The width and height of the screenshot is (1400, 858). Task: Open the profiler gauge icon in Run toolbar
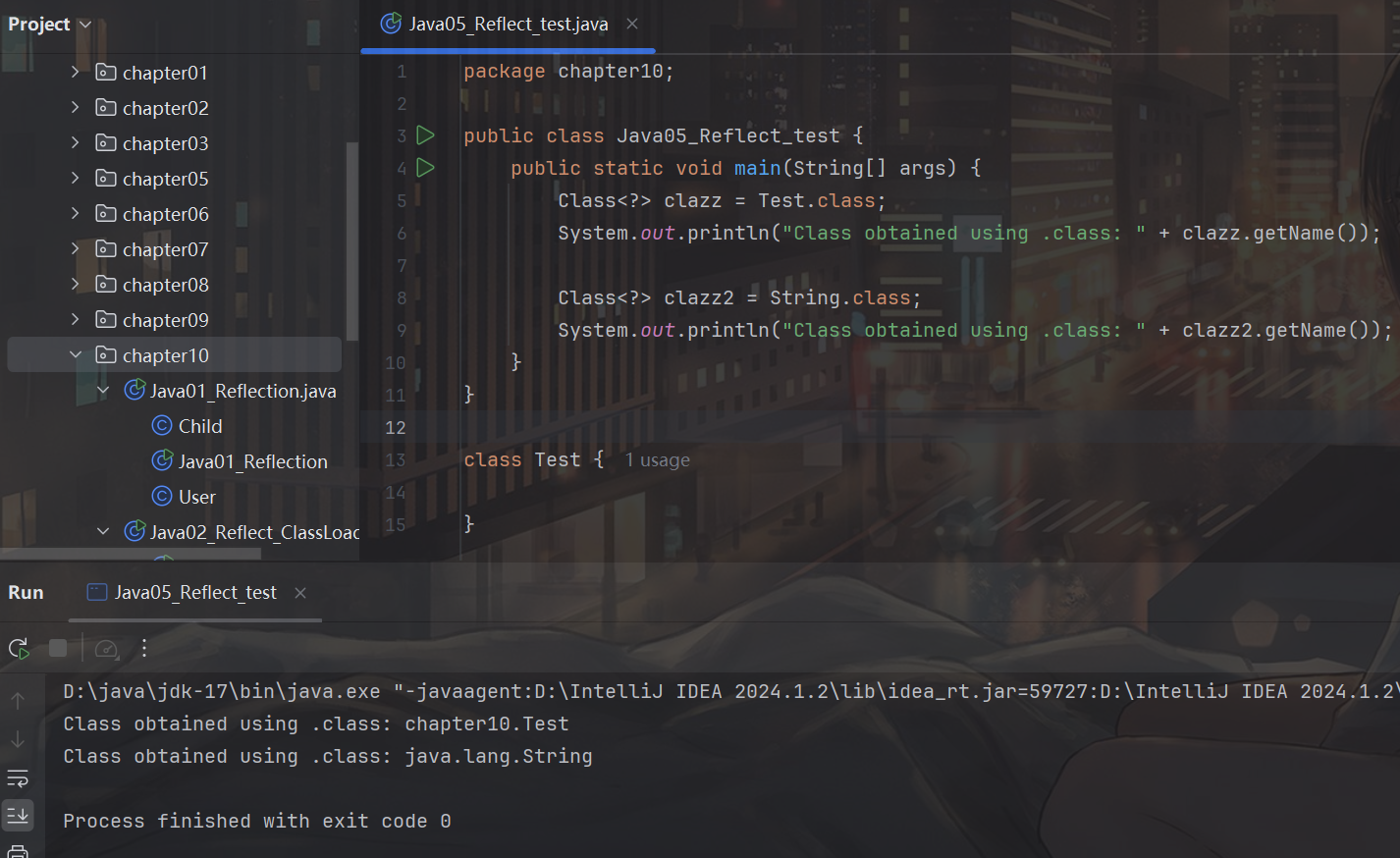point(107,648)
